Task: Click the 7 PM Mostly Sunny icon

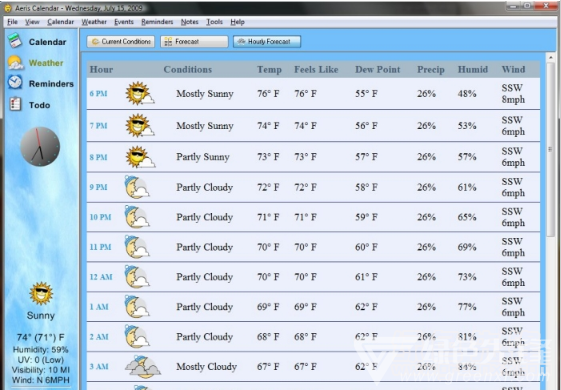Action: [x=140, y=126]
